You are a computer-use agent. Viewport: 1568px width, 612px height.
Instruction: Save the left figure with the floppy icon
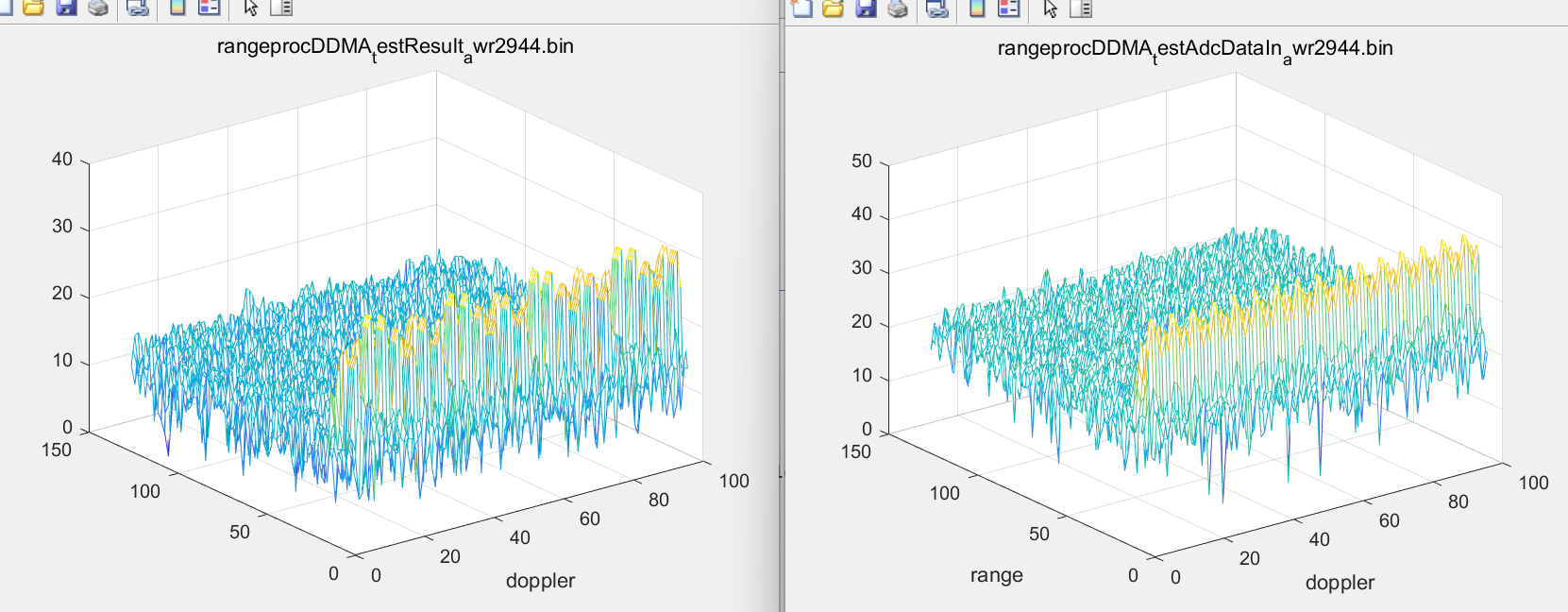click(66, 8)
